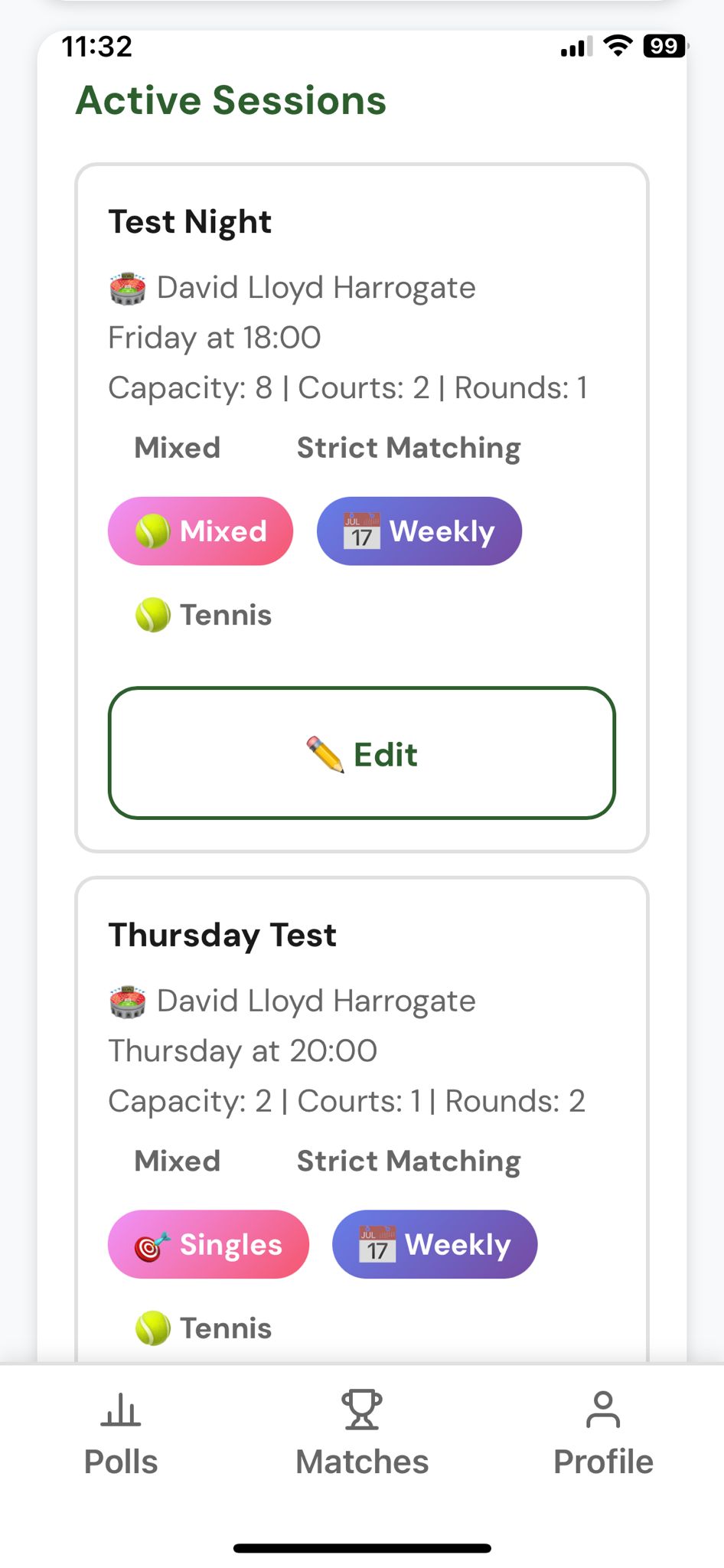Tap the pencil icon in the Edit button
724x1568 pixels.
(x=324, y=753)
